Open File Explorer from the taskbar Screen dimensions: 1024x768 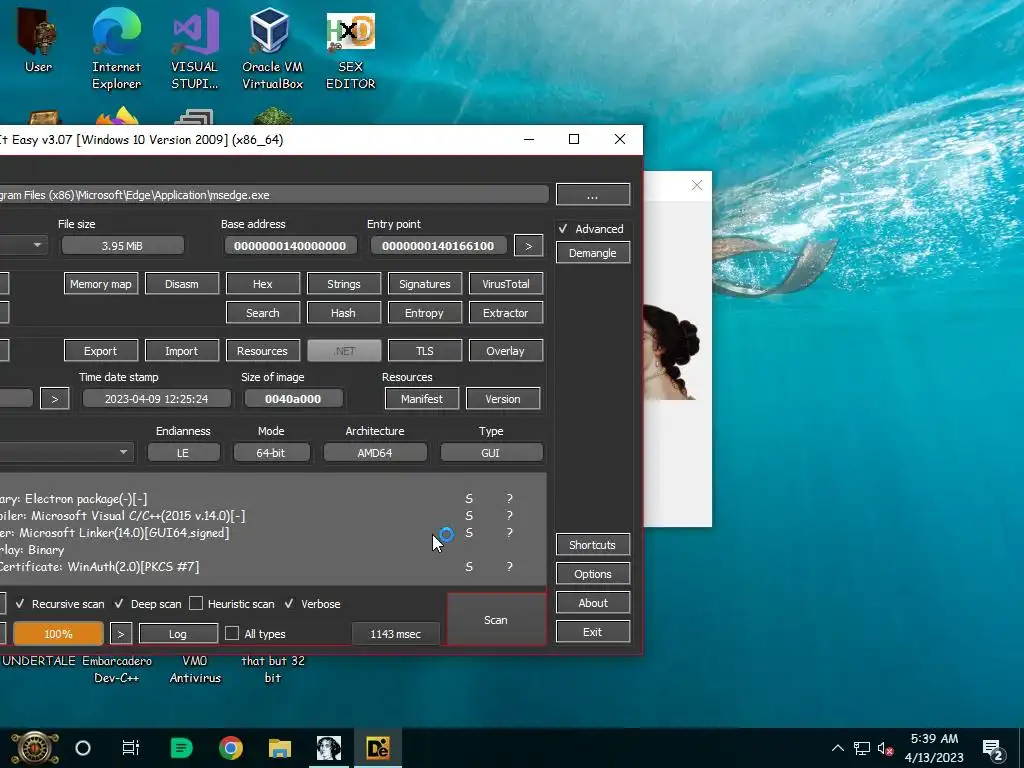(x=280, y=748)
